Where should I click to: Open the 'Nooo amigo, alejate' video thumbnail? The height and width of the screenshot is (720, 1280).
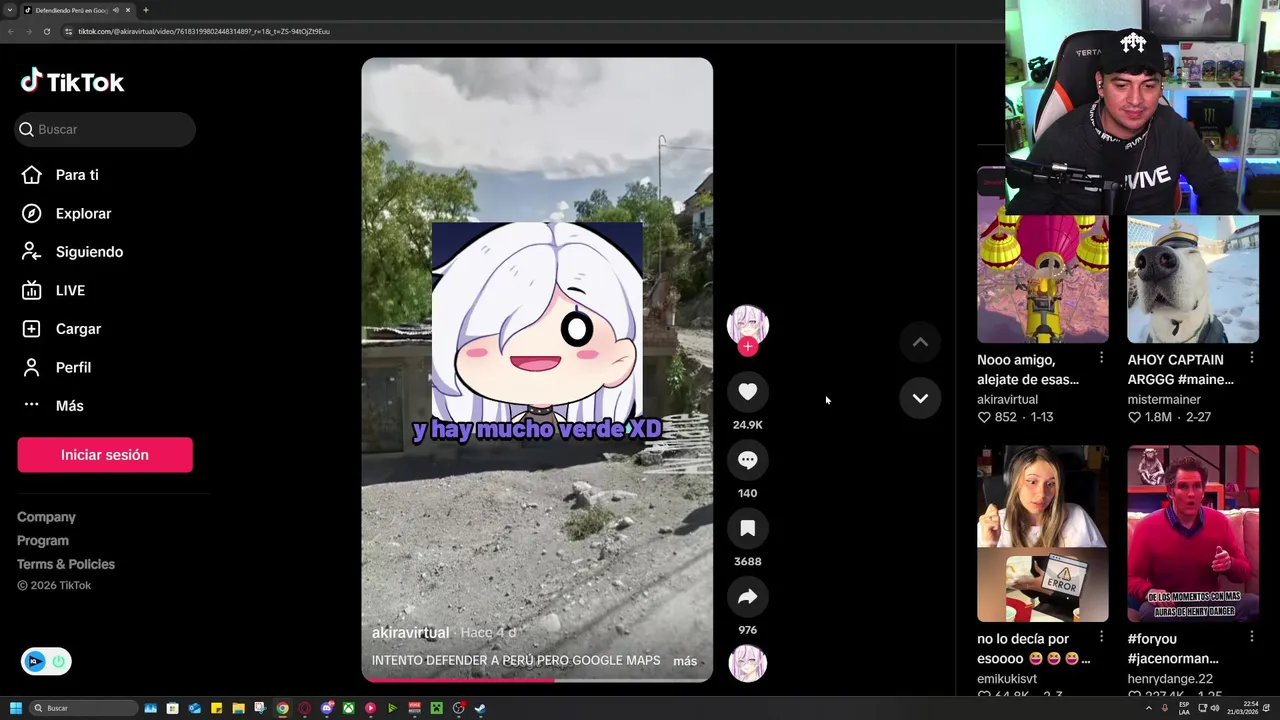[x=1043, y=255]
